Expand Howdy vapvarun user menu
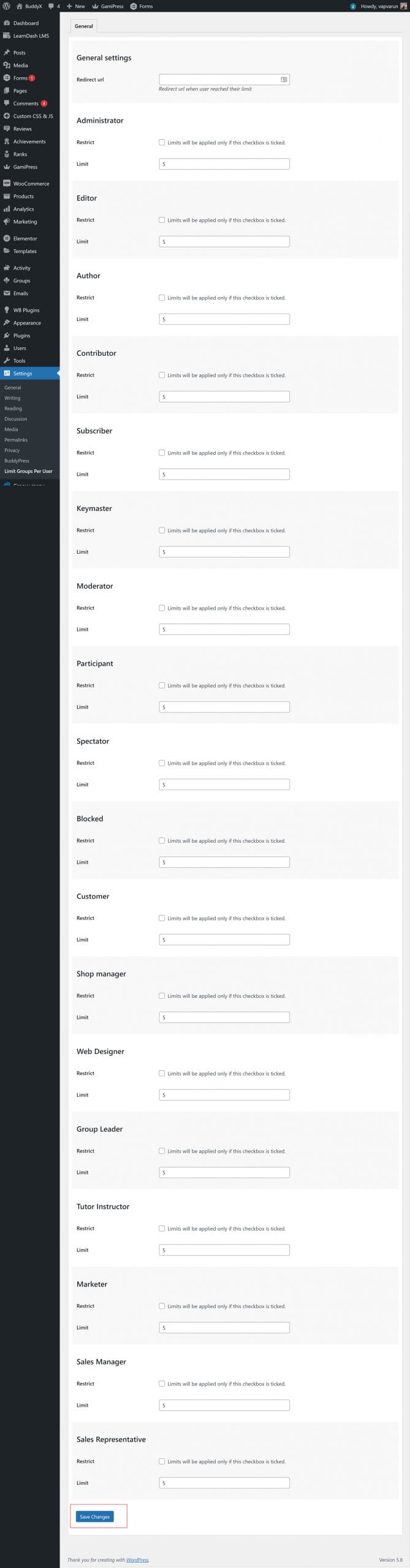Screen dimensions: 410x1568 379,6
